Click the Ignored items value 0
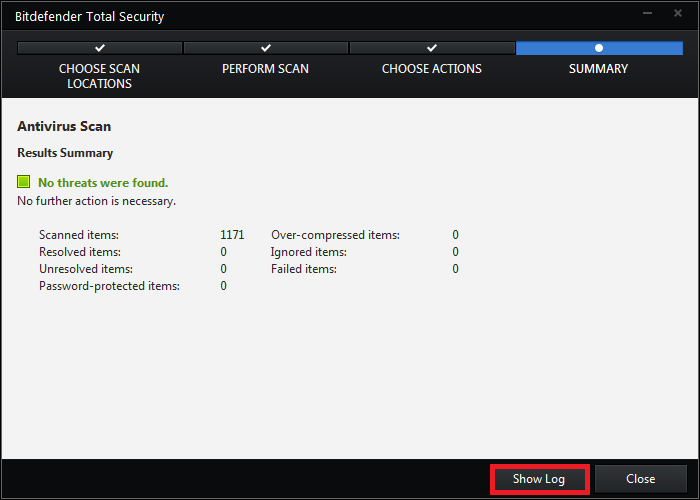700x500 pixels. pyautogui.click(x=455, y=252)
